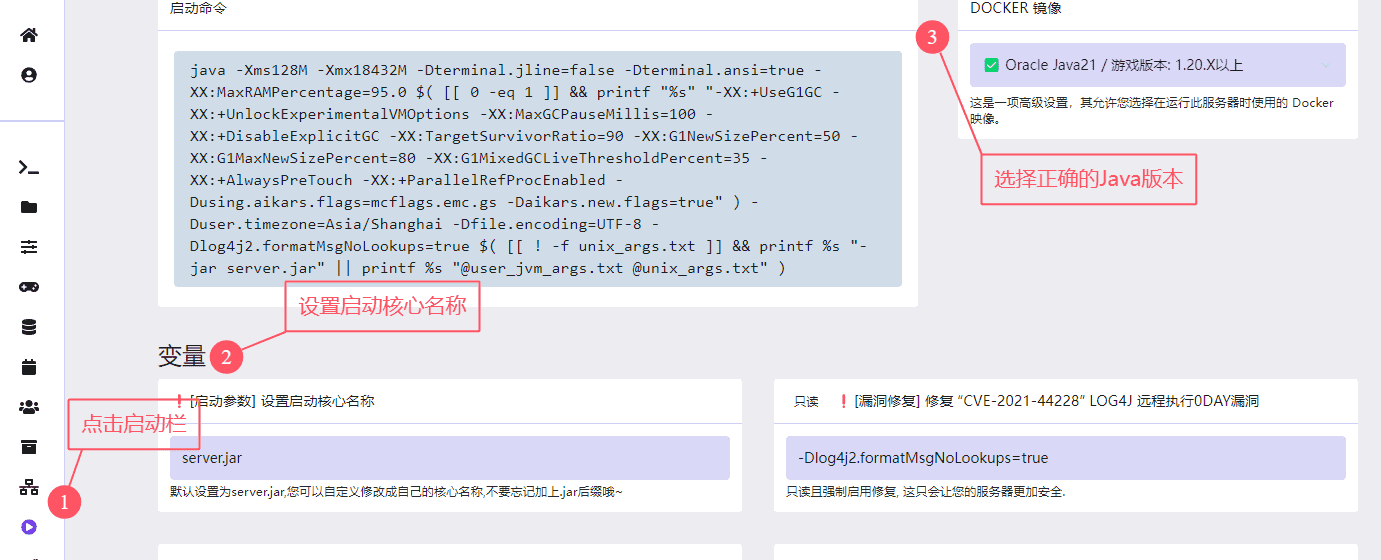Go to the dashboard home icon
The width and height of the screenshot is (1381, 560).
(x=29, y=35)
